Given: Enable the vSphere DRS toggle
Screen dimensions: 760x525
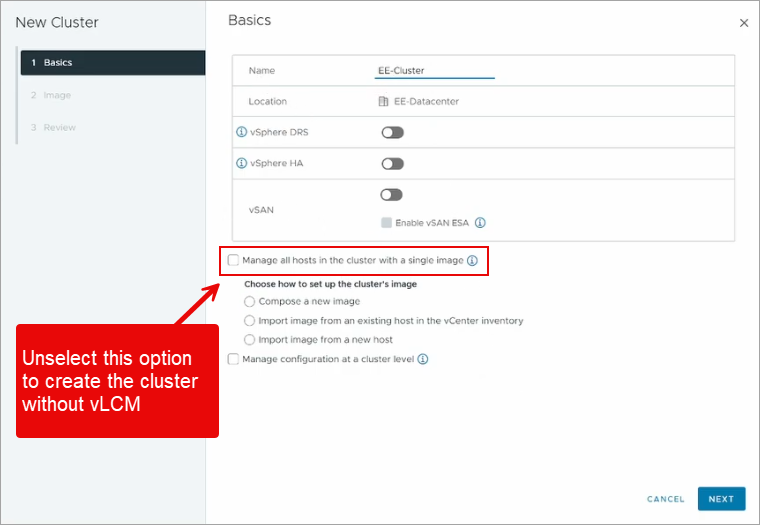Looking at the screenshot, I should [x=392, y=132].
